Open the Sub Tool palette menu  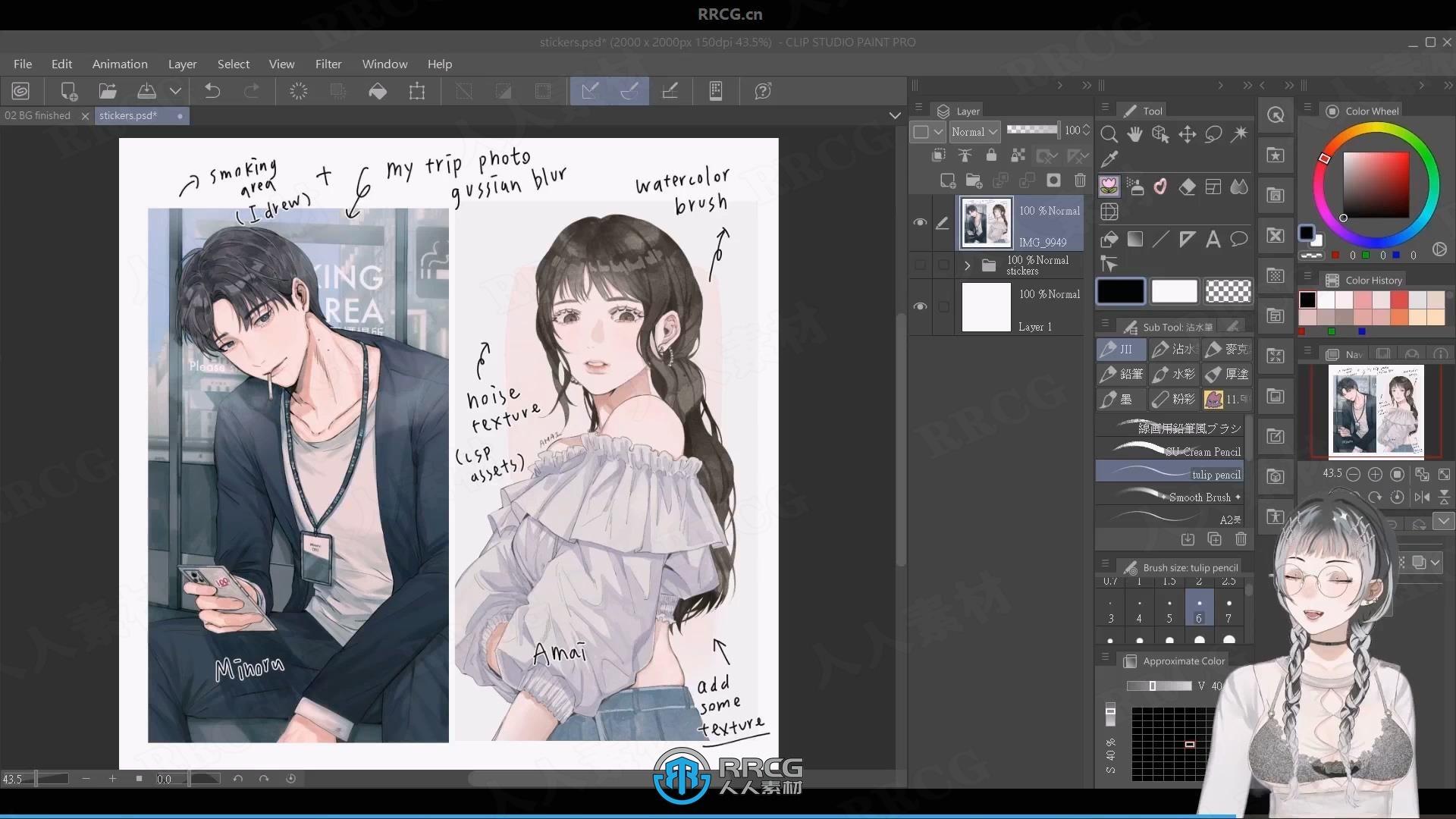[1105, 324]
